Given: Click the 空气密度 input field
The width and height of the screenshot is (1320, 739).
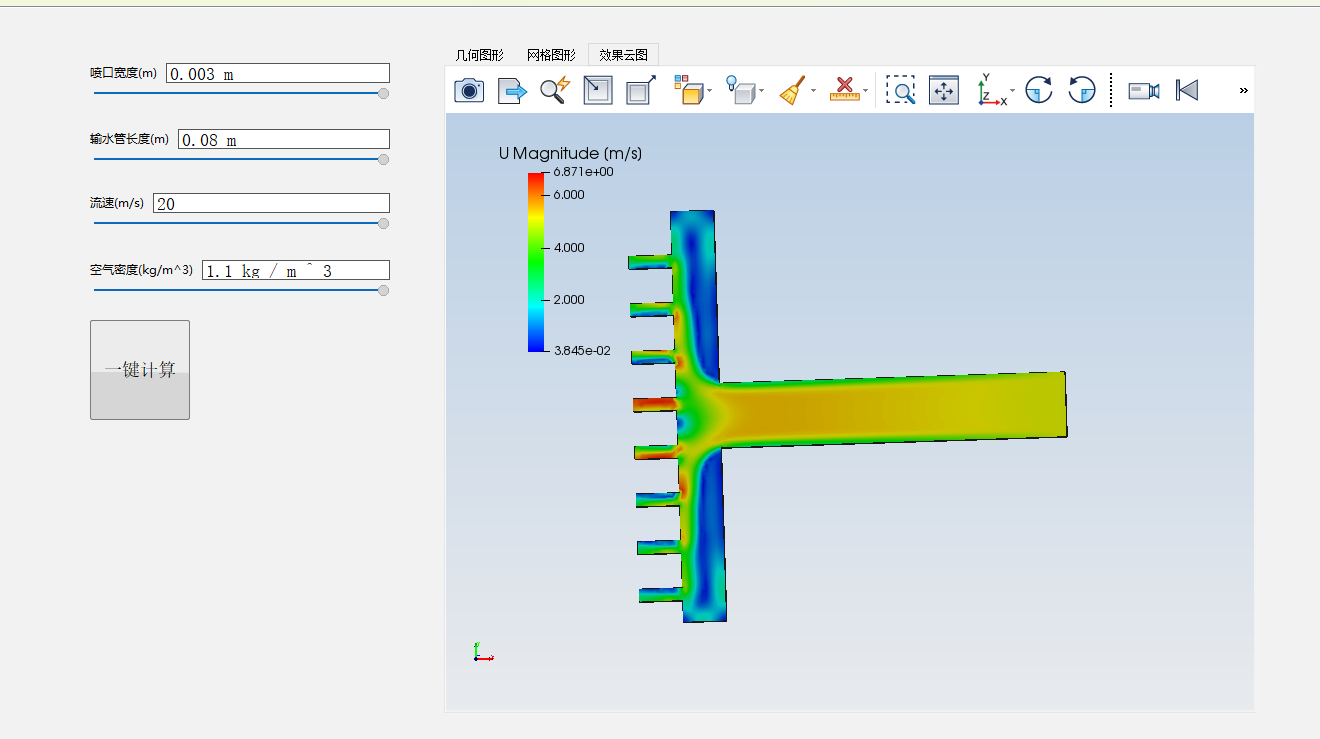Looking at the screenshot, I should pos(296,270).
